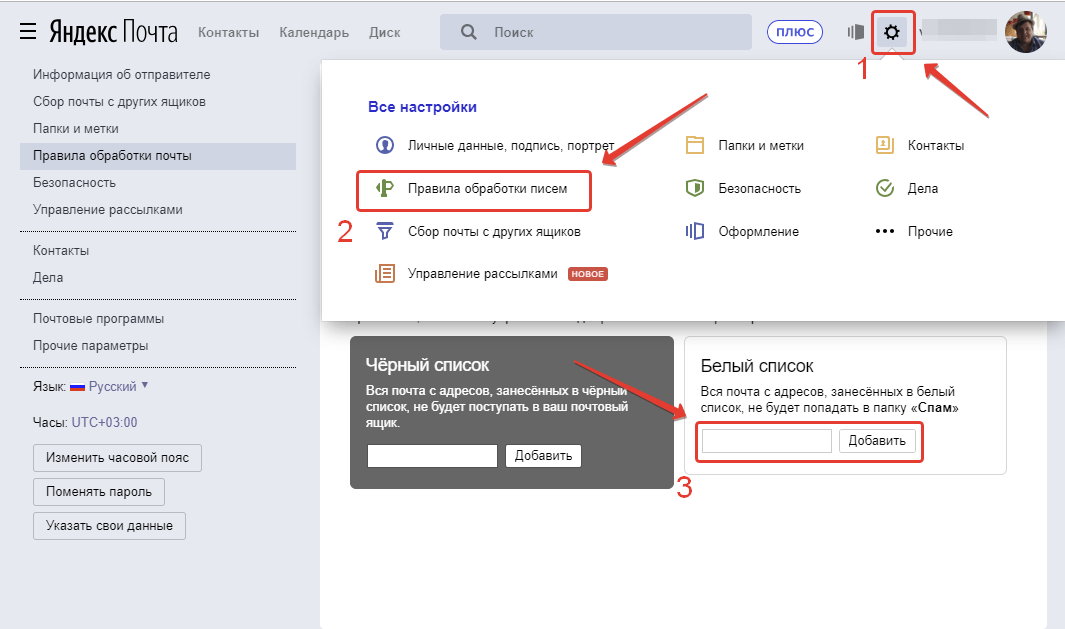Select Диск in the top menu

click(384, 32)
